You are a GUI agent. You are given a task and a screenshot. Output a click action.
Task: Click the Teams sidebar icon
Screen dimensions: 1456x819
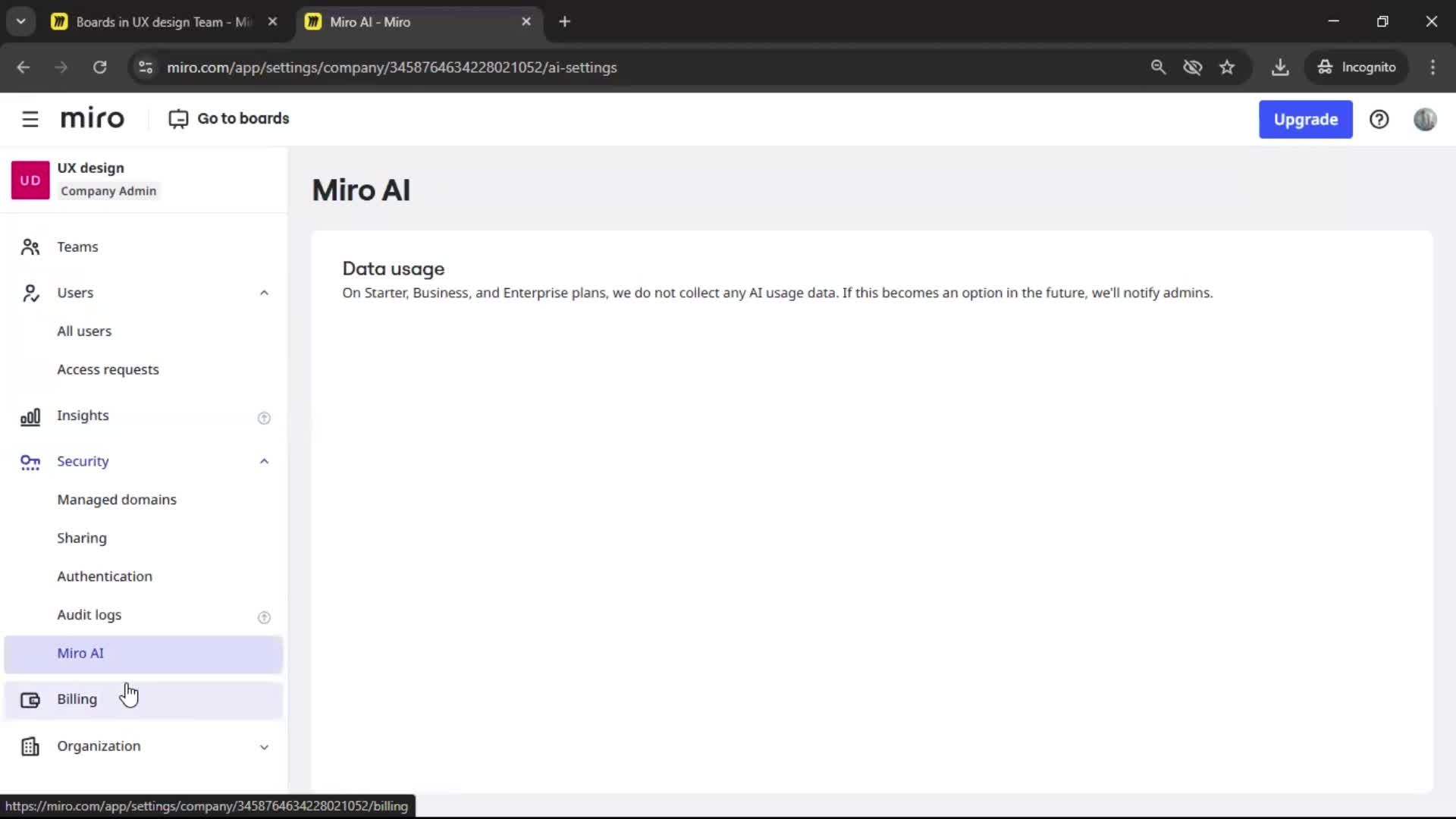pos(30,247)
